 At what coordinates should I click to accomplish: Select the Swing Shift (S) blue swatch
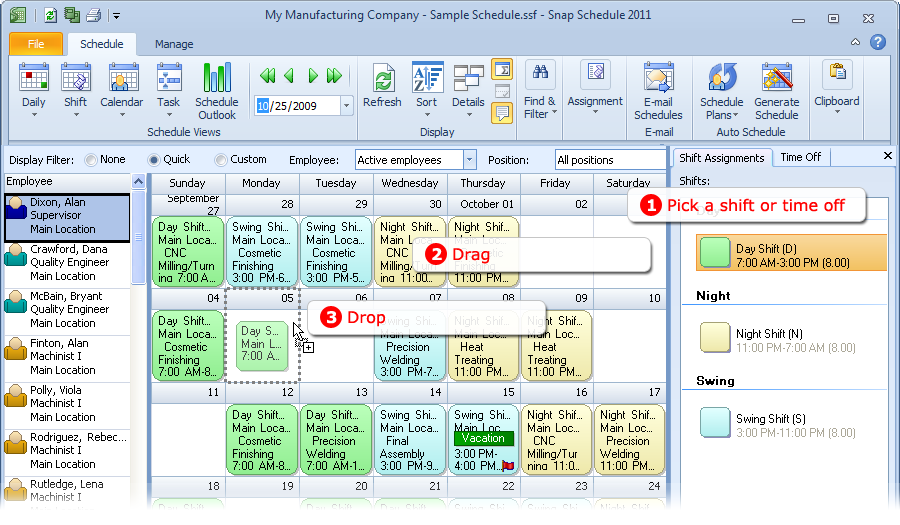[715, 422]
